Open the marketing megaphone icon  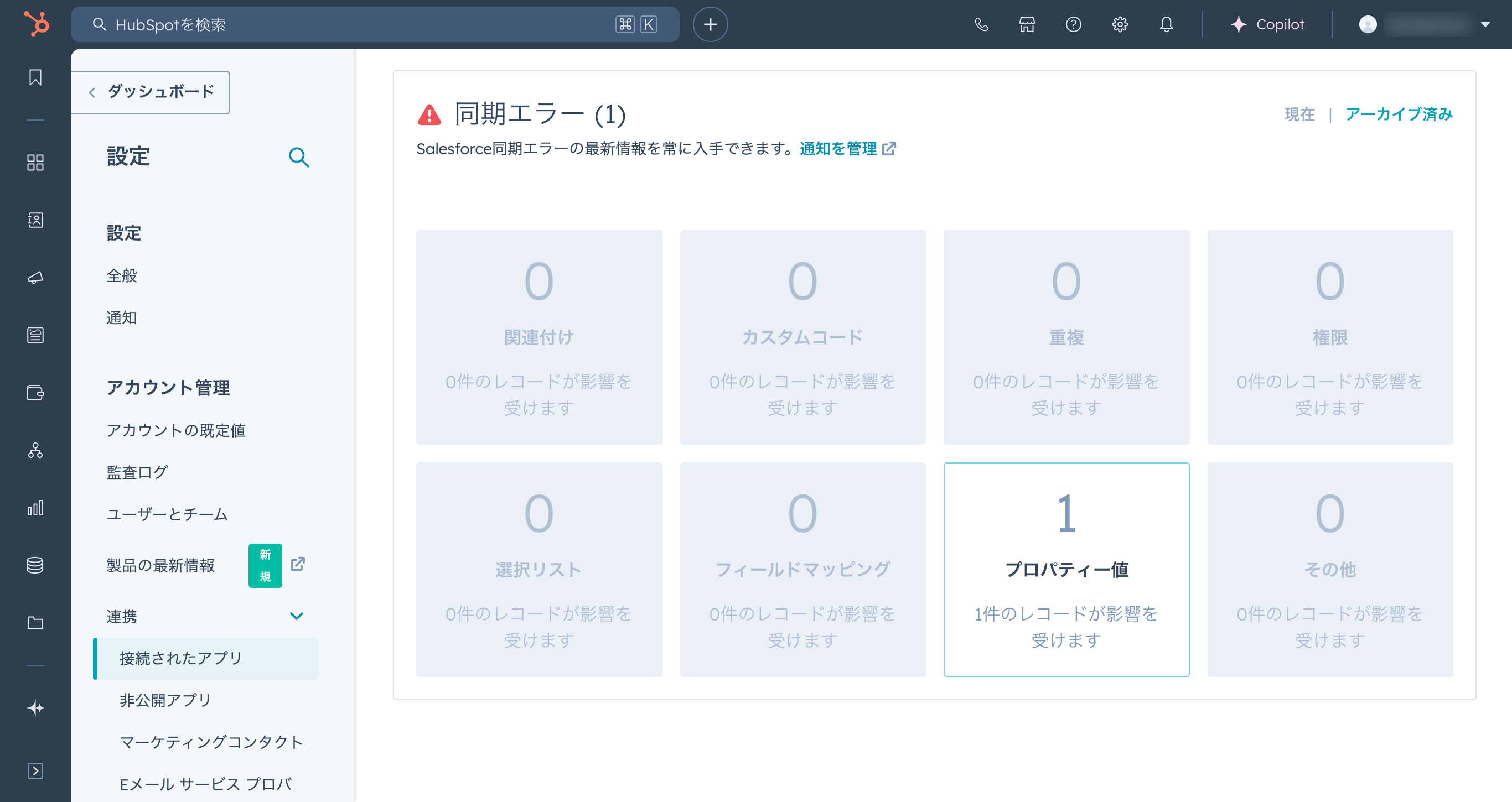point(35,278)
